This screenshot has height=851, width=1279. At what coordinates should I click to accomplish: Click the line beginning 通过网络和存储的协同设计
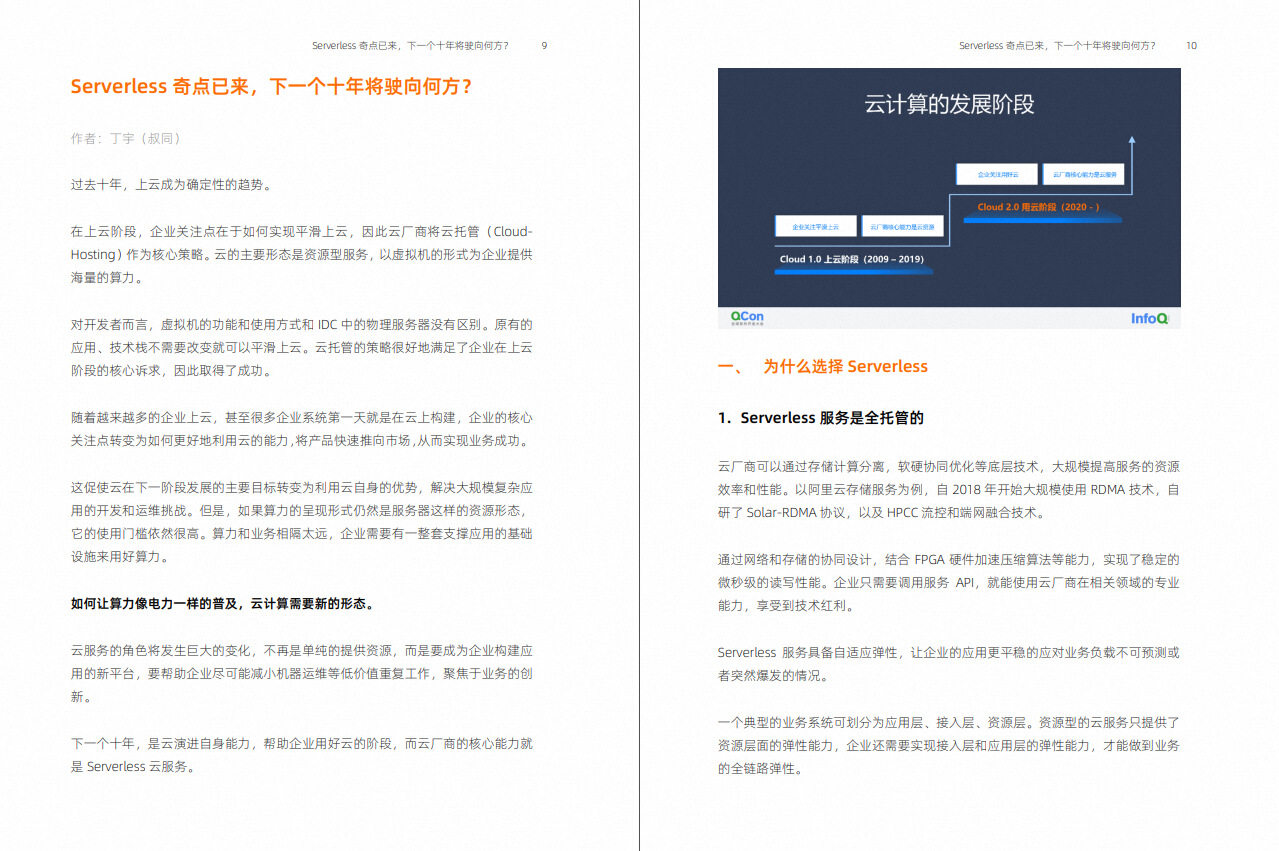pyautogui.click(x=948, y=559)
